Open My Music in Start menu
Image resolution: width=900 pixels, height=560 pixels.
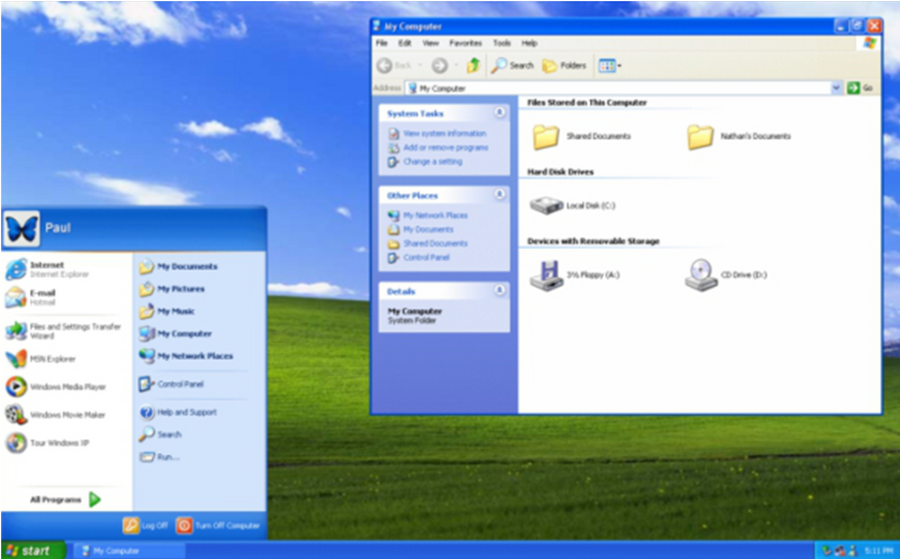pos(167,311)
